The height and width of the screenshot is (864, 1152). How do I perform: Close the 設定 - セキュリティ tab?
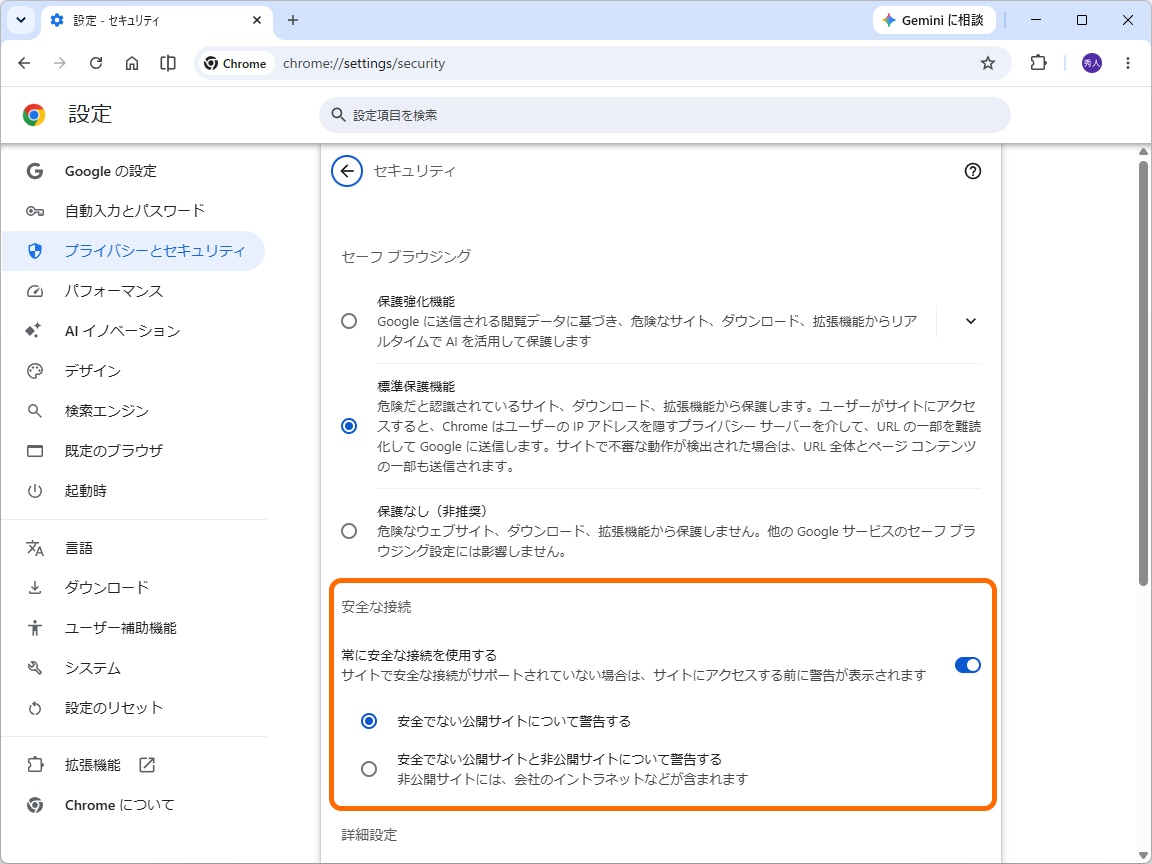257,21
